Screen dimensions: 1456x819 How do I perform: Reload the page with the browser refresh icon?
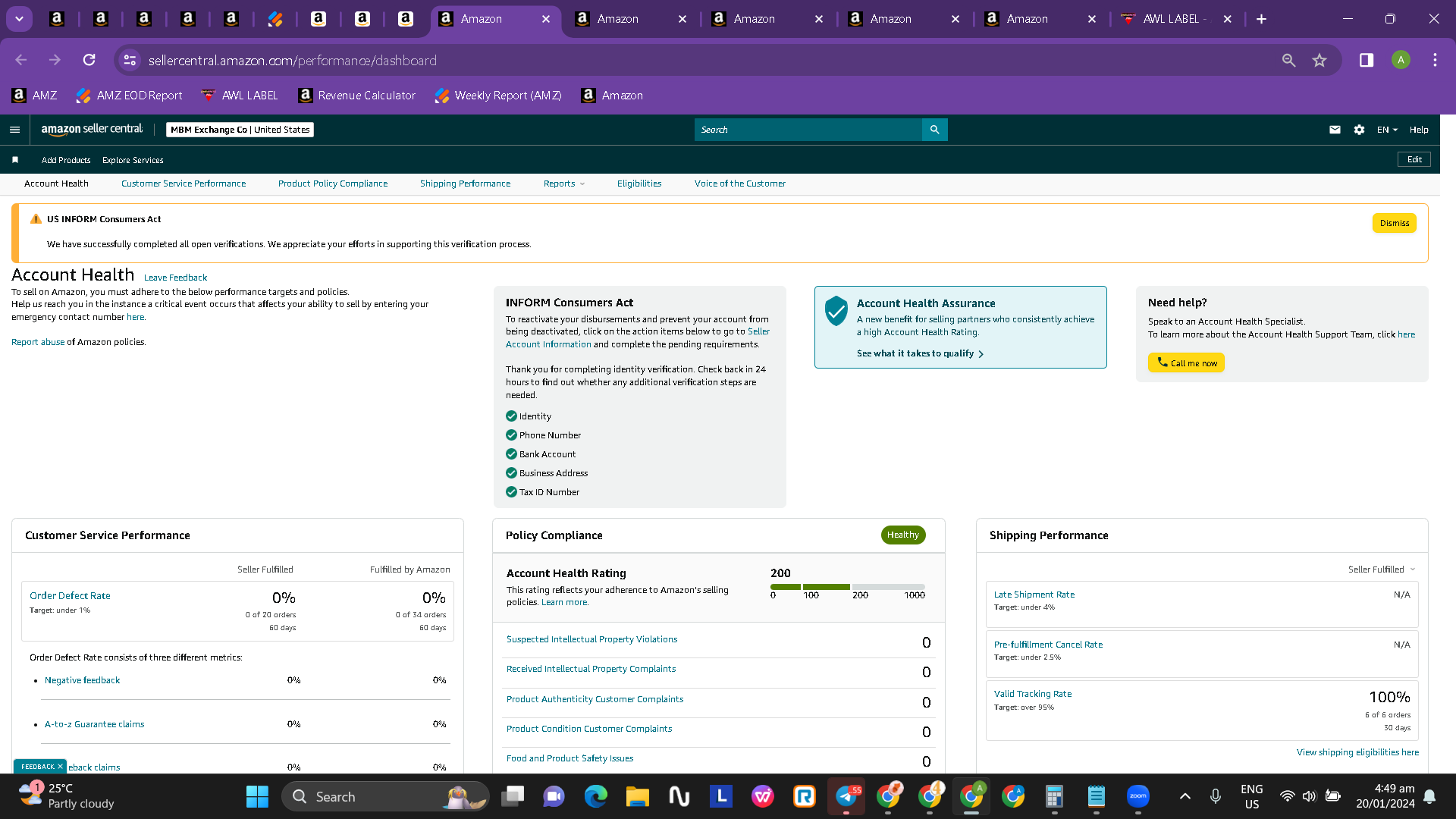point(89,60)
